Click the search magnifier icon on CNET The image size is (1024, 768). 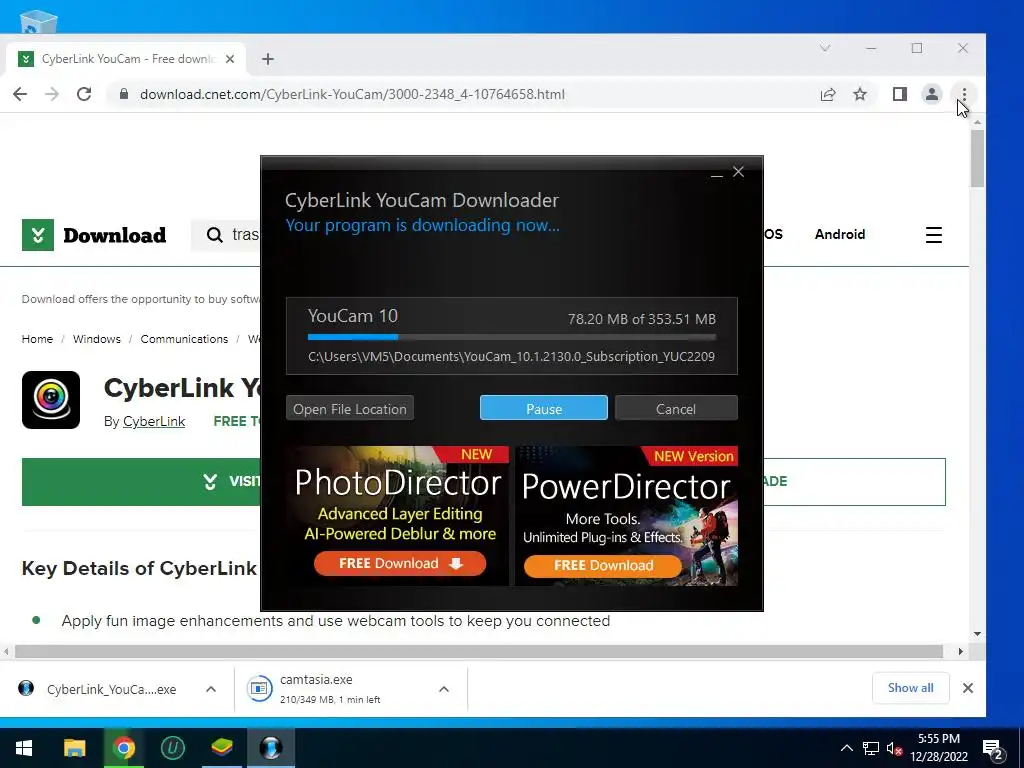coord(214,234)
